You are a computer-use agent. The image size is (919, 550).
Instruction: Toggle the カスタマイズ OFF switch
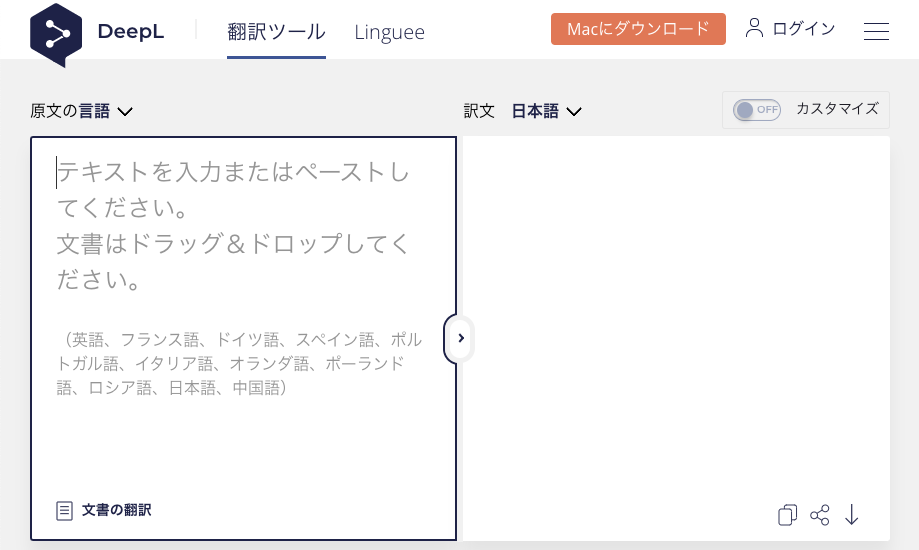pyautogui.click(x=757, y=110)
